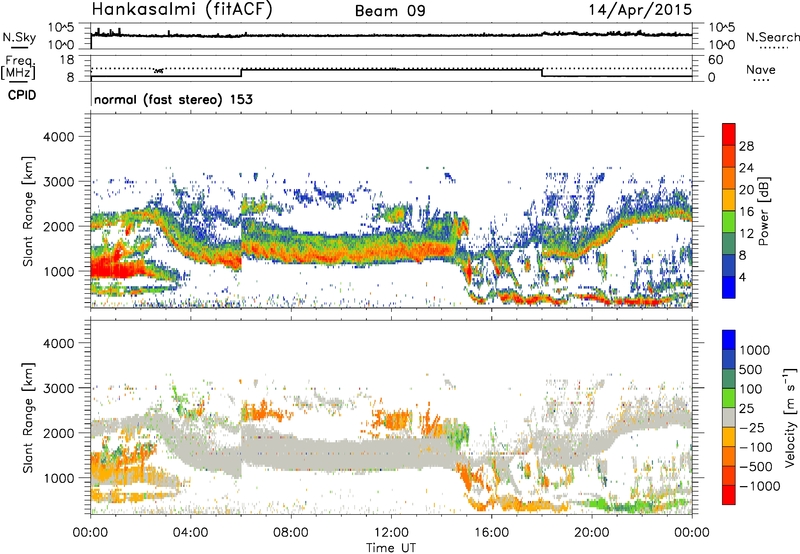The height and width of the screenshot is (554, 800).
Task: Click the Slant Range label of velocity panel
Action: [28, 417]
